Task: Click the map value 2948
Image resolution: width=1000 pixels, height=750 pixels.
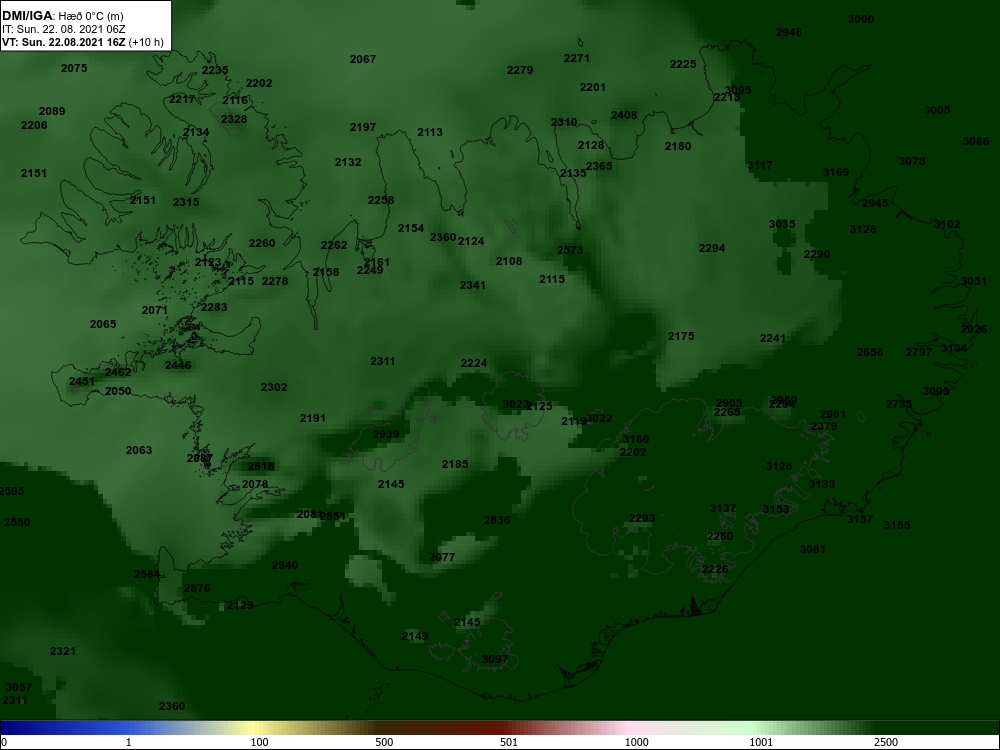Action: [x=789, y=32]
